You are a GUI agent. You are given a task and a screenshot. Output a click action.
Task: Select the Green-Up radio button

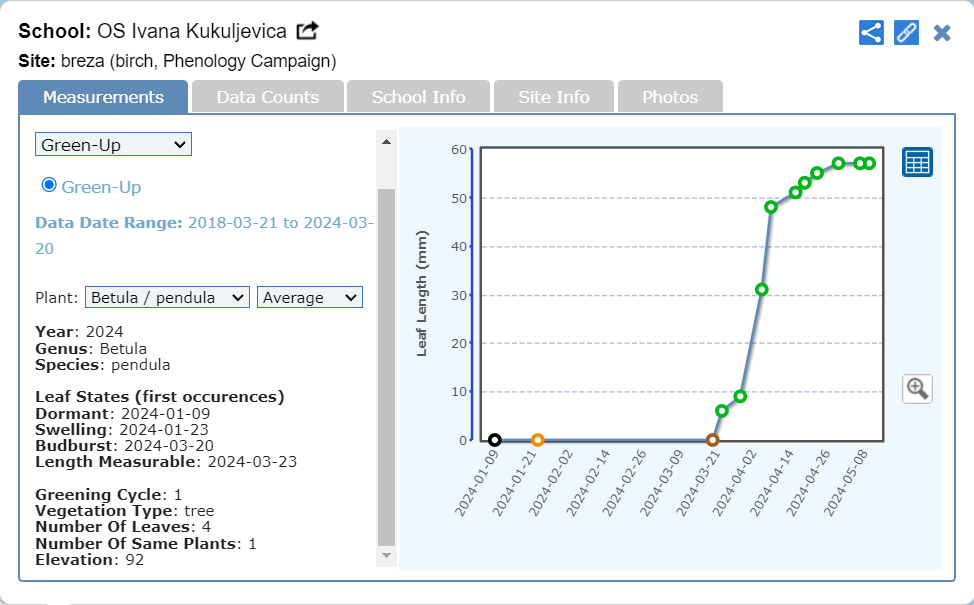point(49,186)
